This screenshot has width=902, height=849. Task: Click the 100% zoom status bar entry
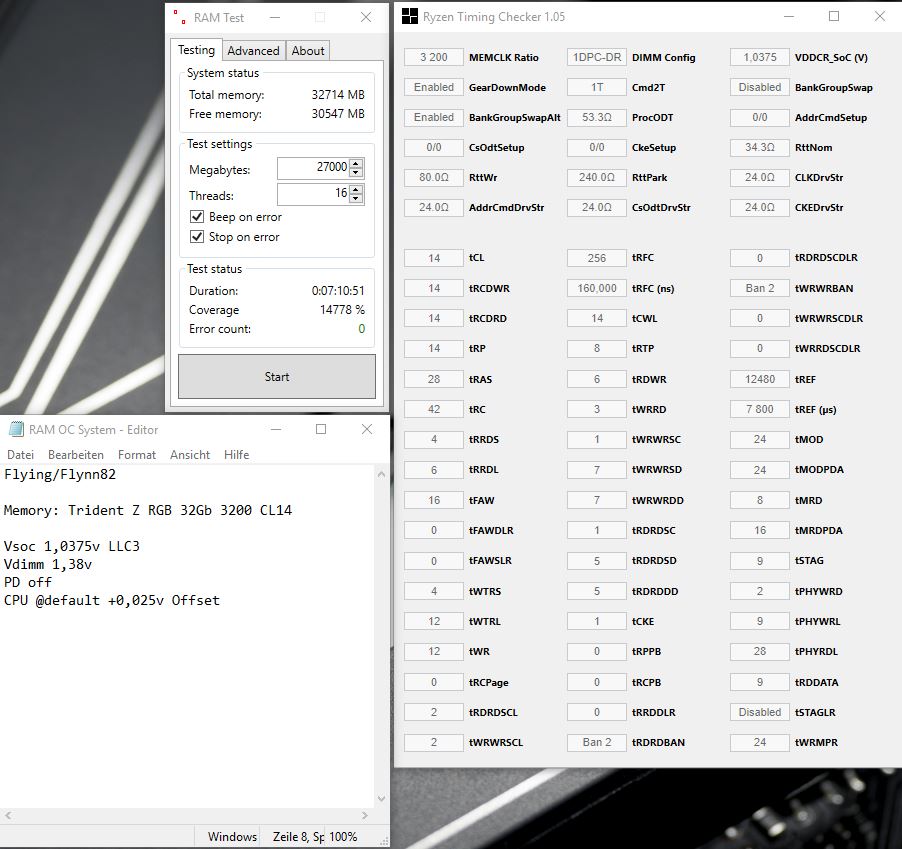coord(343,837)
